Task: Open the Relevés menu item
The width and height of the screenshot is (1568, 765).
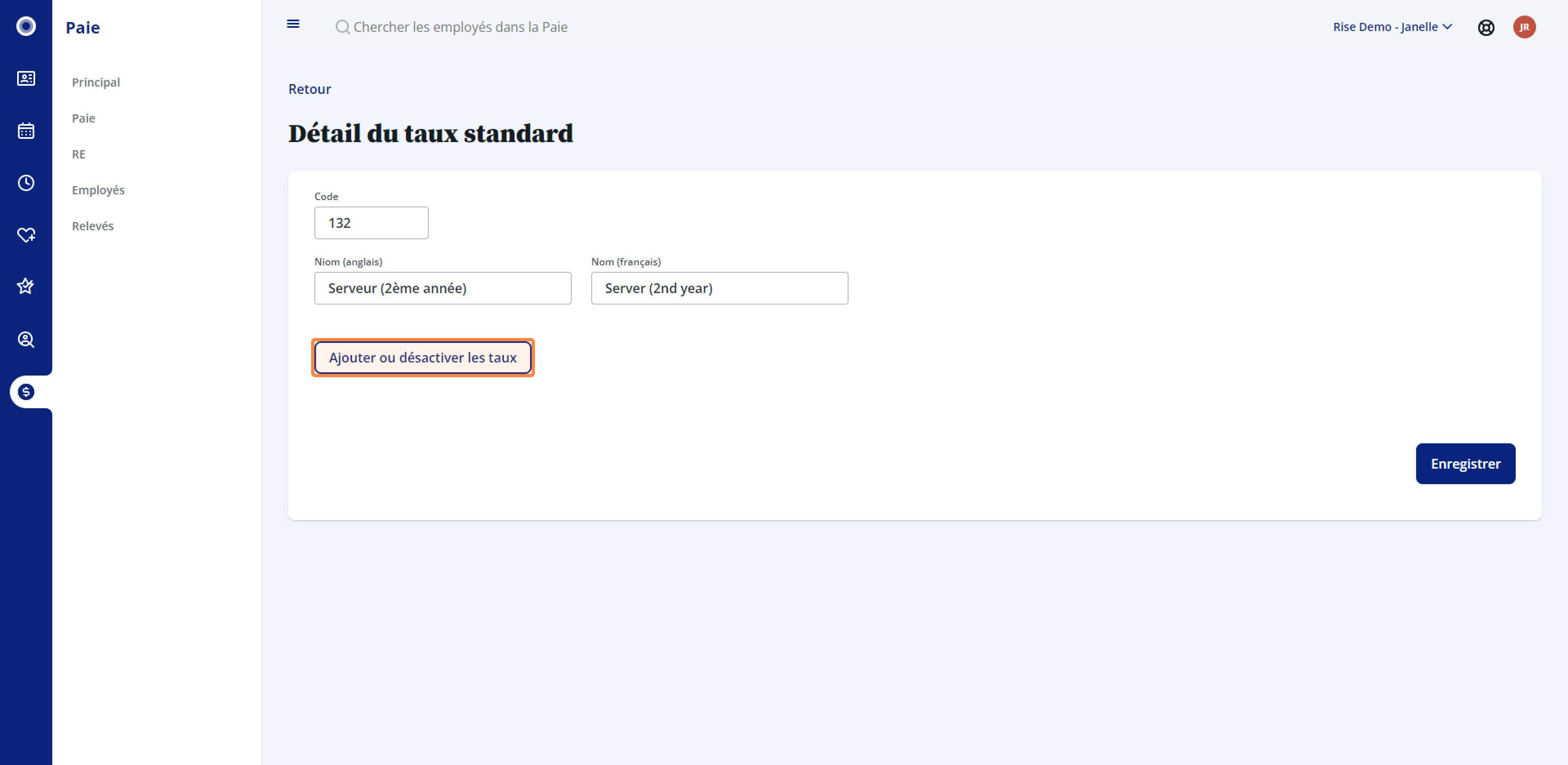Action: click(93, 226)
